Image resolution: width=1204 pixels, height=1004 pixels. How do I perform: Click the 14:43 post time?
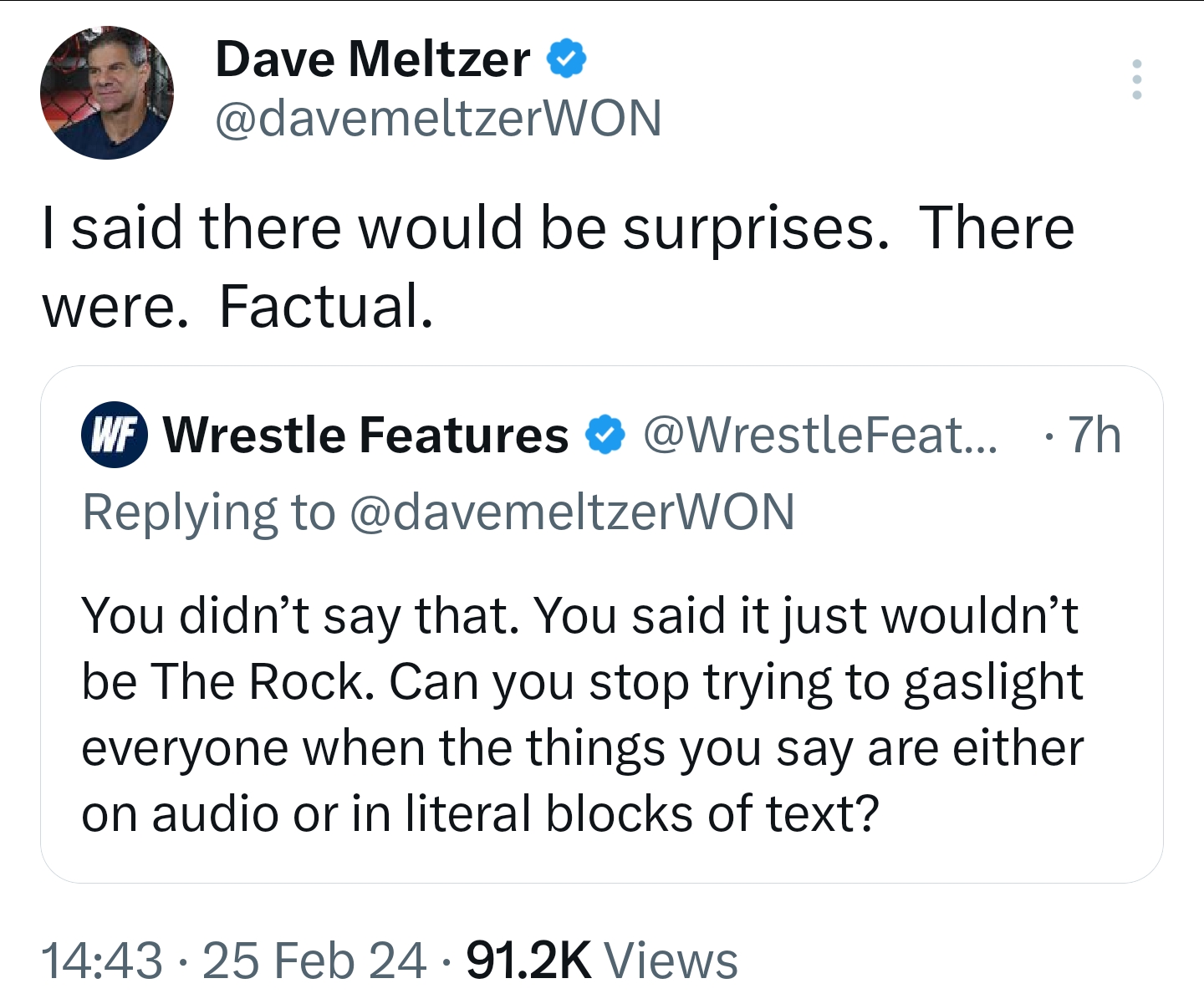102,960
